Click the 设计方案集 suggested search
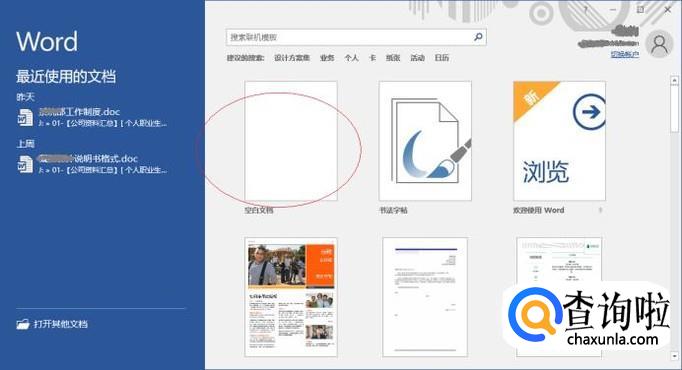682x370 pixels. click(292, 58)
